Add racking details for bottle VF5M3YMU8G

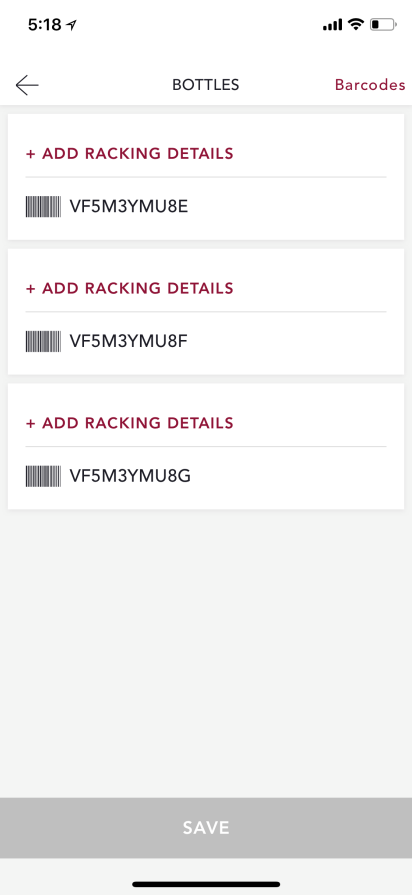coord(130,422)
